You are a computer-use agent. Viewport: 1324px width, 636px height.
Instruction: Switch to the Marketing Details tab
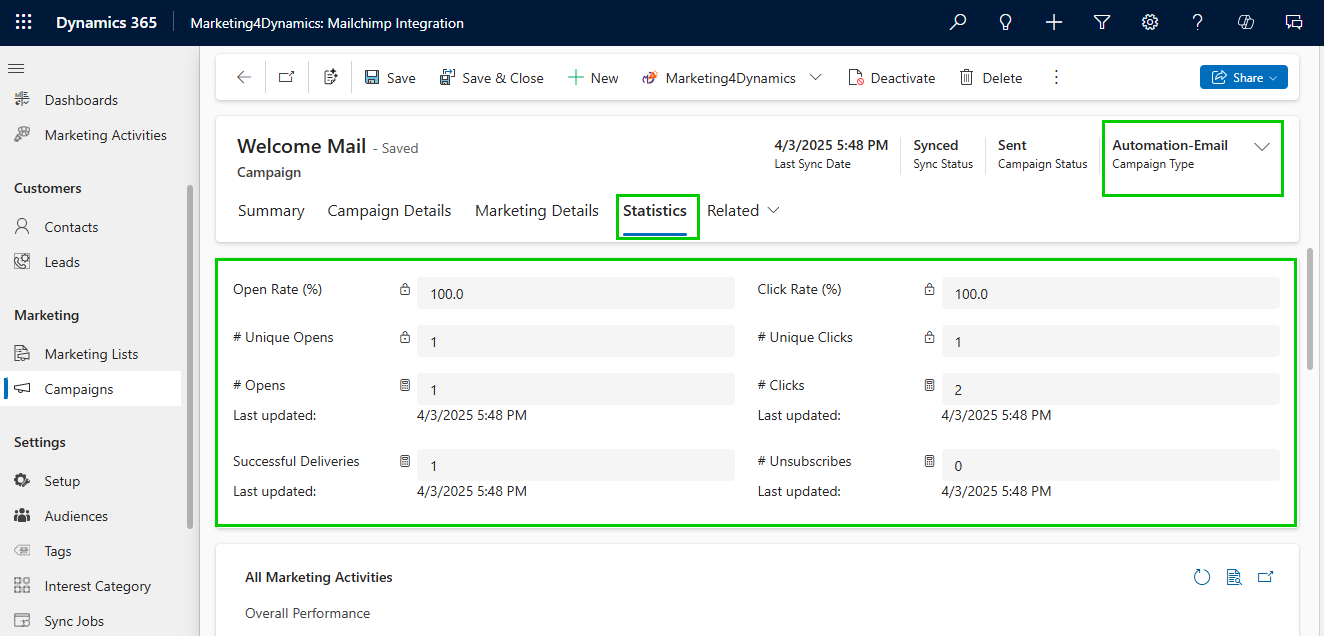[537, 210]
